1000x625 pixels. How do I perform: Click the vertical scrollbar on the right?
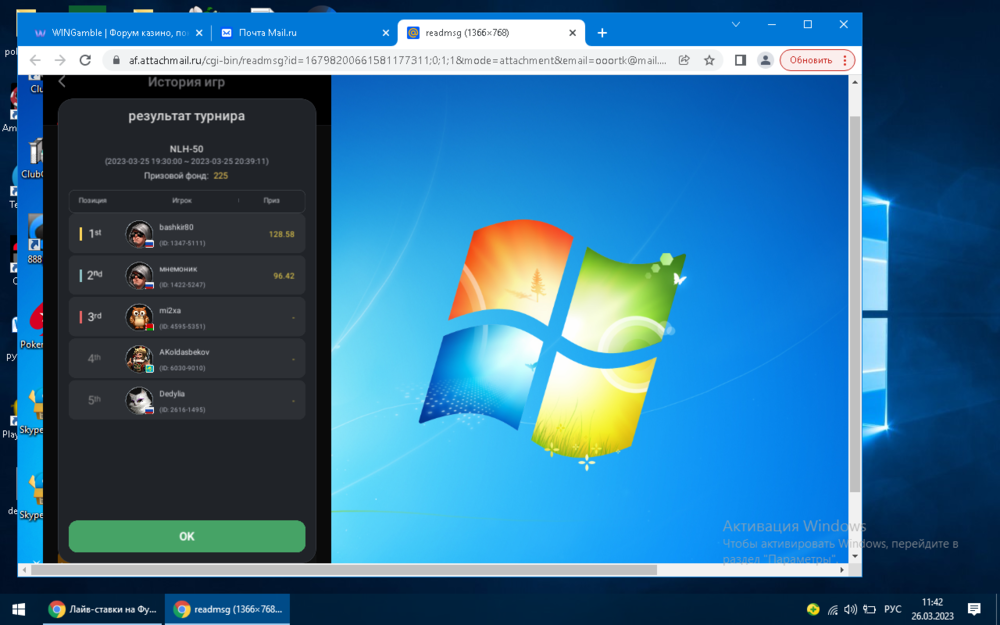point(854,300)
